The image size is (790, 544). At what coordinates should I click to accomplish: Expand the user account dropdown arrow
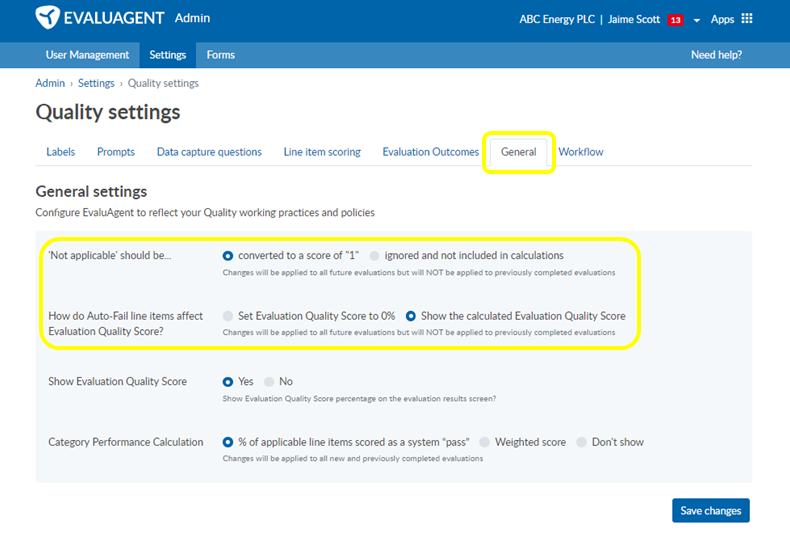[697, 21]
